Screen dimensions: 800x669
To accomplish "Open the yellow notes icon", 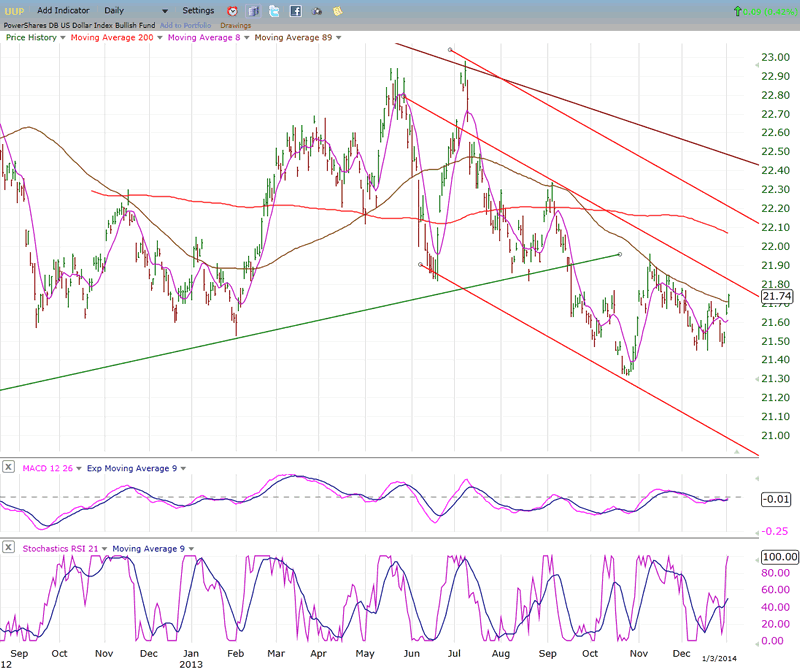I will pos(338,11).
